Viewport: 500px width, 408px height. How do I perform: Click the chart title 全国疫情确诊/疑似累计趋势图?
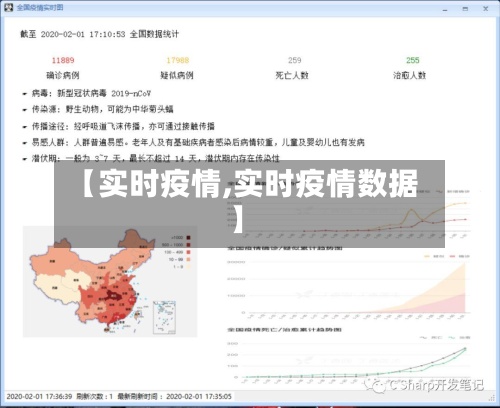(x=285, y=248)
